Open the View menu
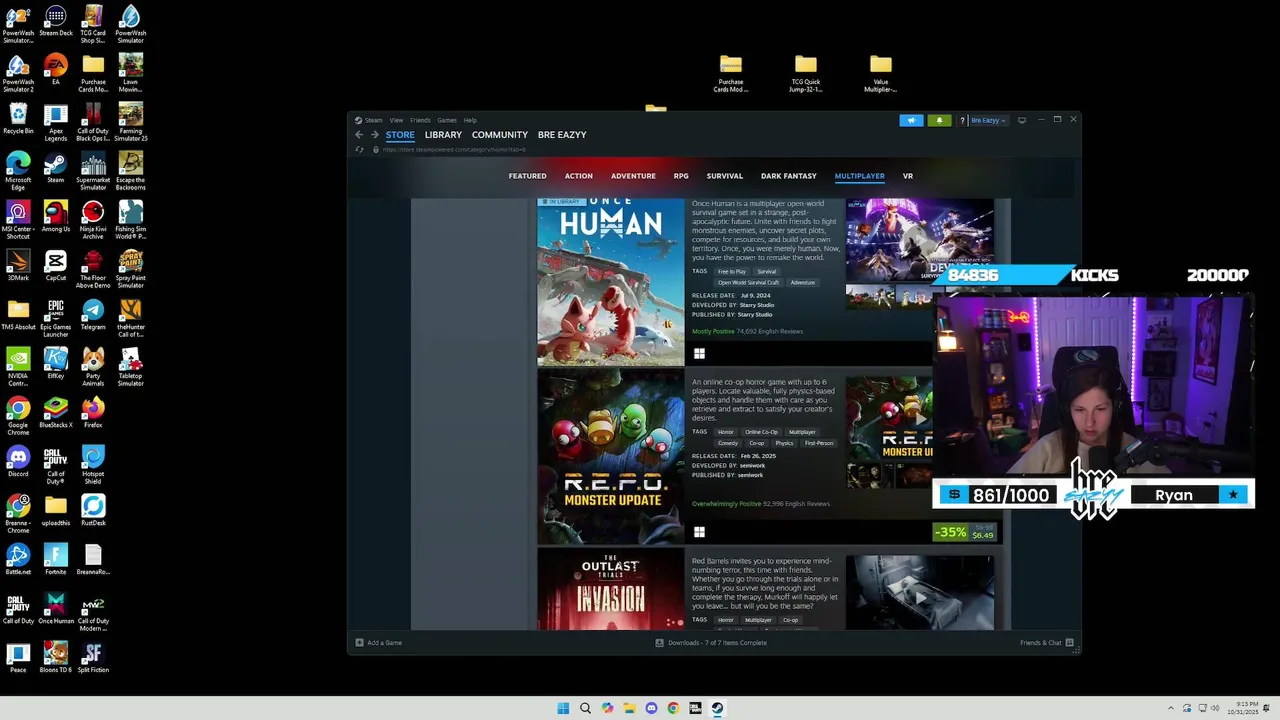The image size is (1280, 720). (x=397, y=120)
